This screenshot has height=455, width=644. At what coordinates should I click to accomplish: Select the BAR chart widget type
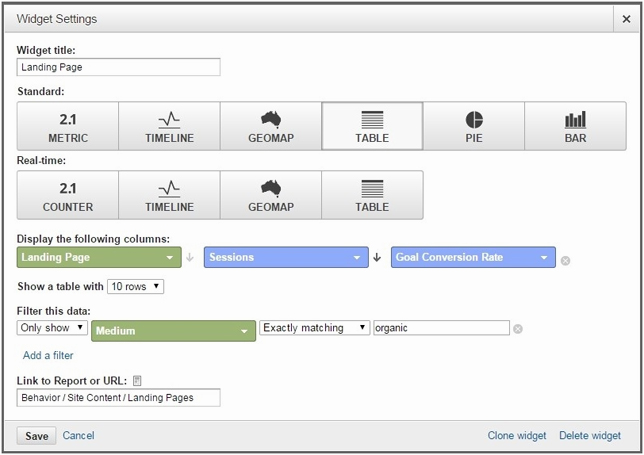click(575, 126)
